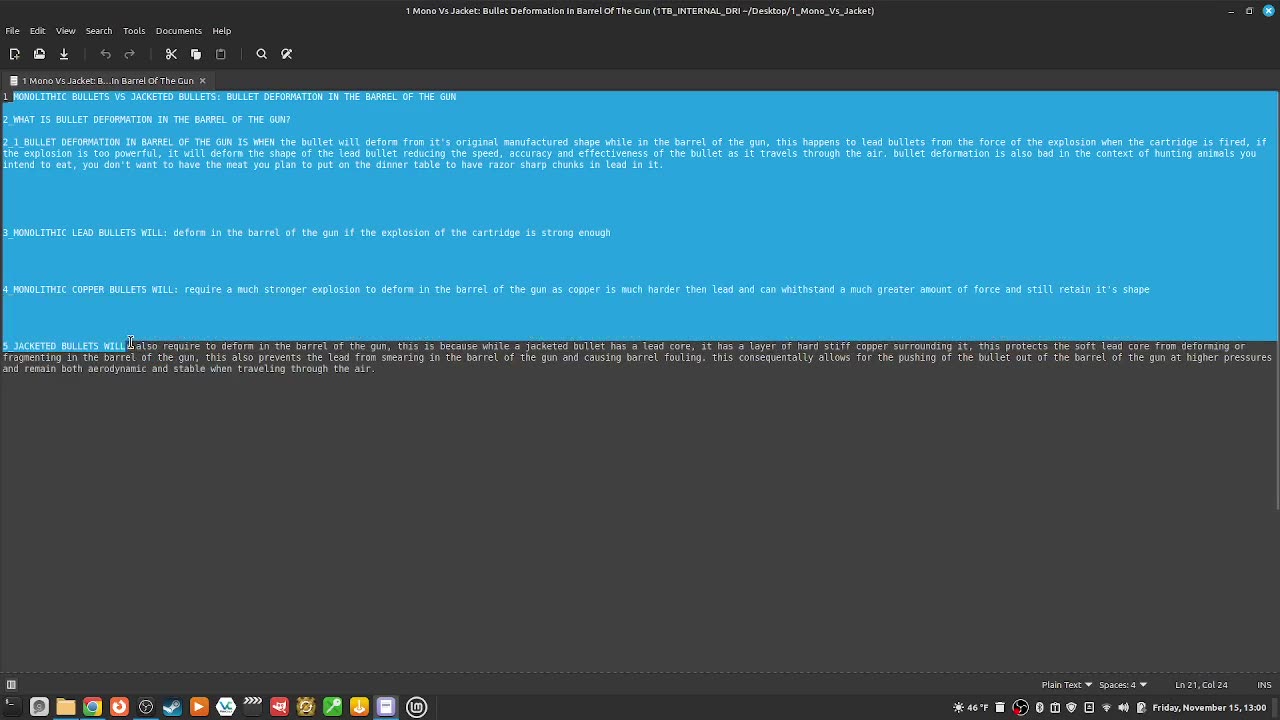Click the weather applet showing 46 °F
This screenshot has width=1280, height=720.
click(x=970, y=707)
